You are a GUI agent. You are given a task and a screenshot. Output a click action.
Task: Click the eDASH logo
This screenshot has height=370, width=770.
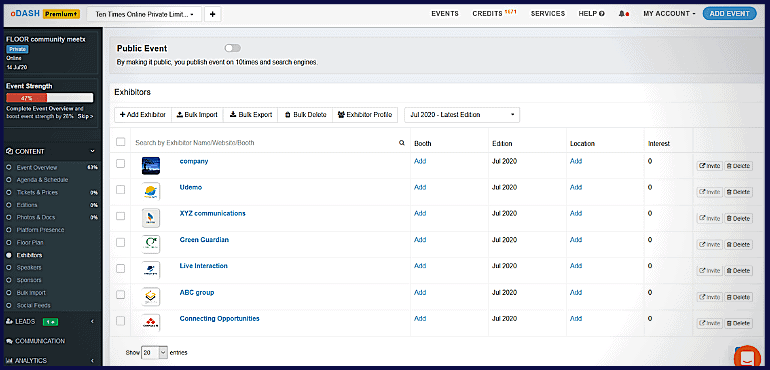[25, 14]
